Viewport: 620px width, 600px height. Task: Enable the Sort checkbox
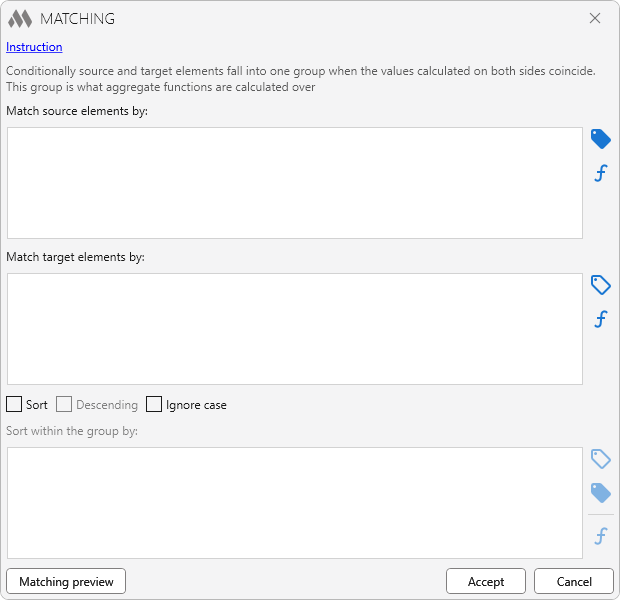pyautogui.click(x=14, y=404)
